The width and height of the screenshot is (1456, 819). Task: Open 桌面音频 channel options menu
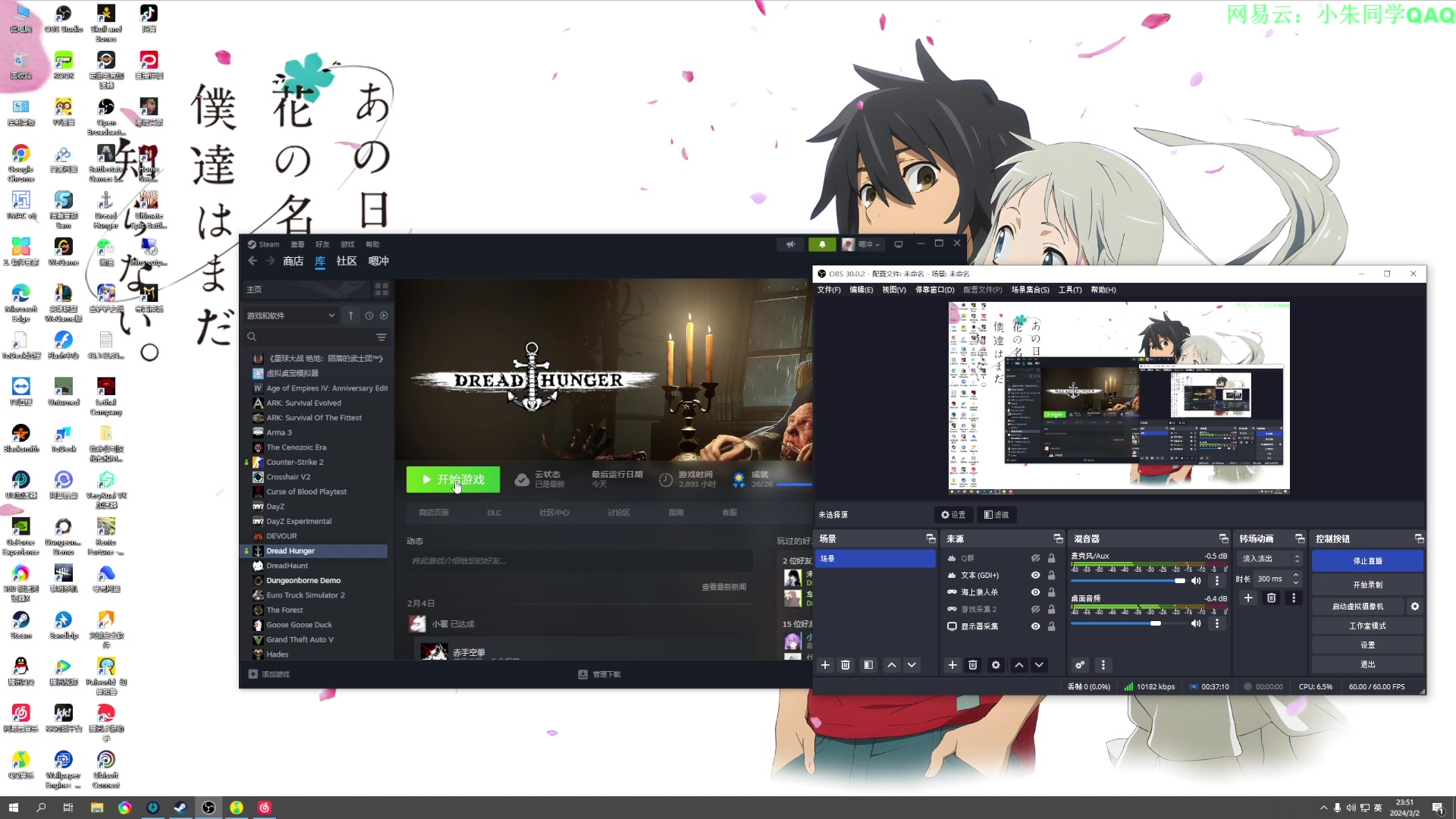(1217, 623)
